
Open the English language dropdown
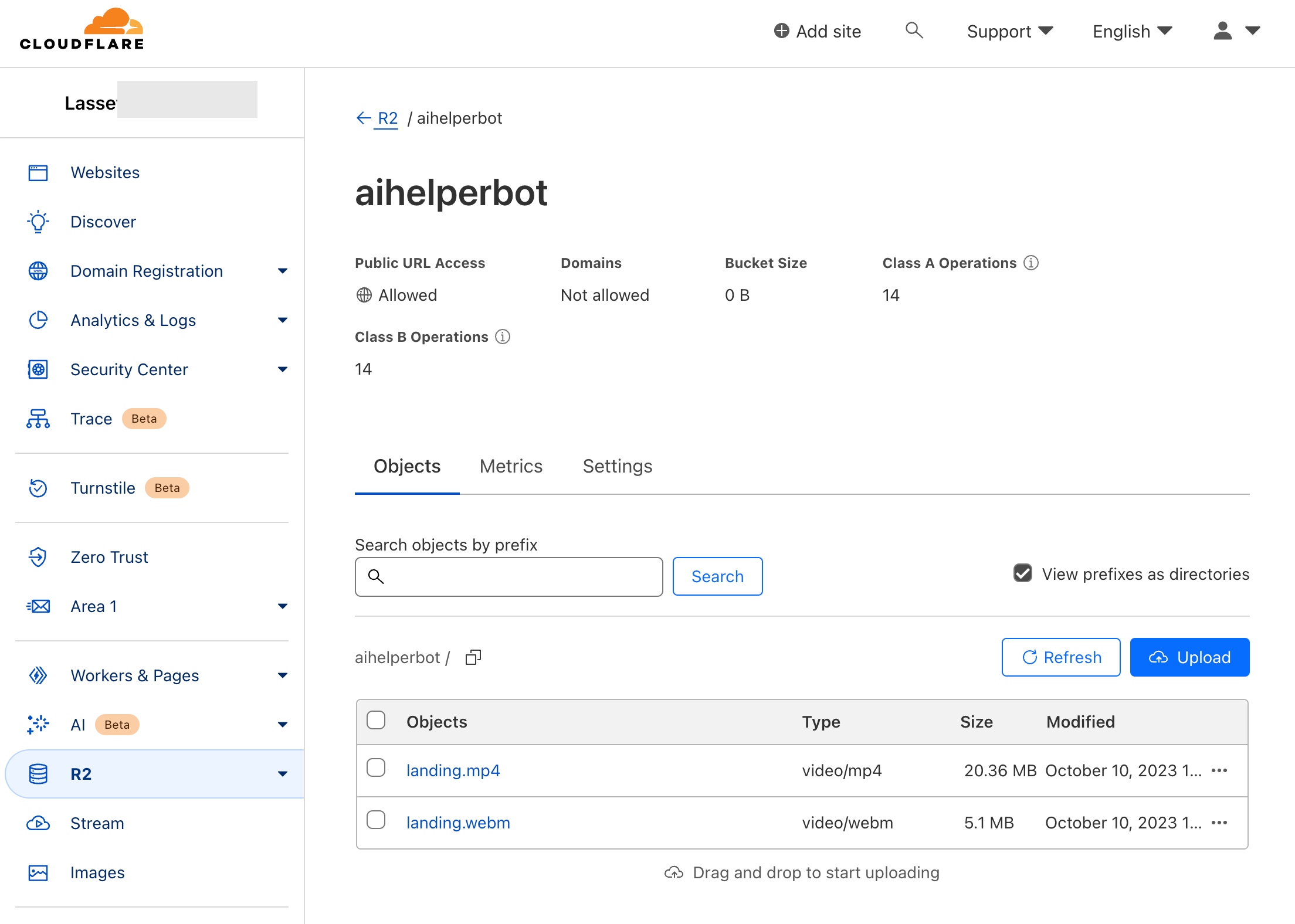pyautogui.click(x=1131, y=30)
